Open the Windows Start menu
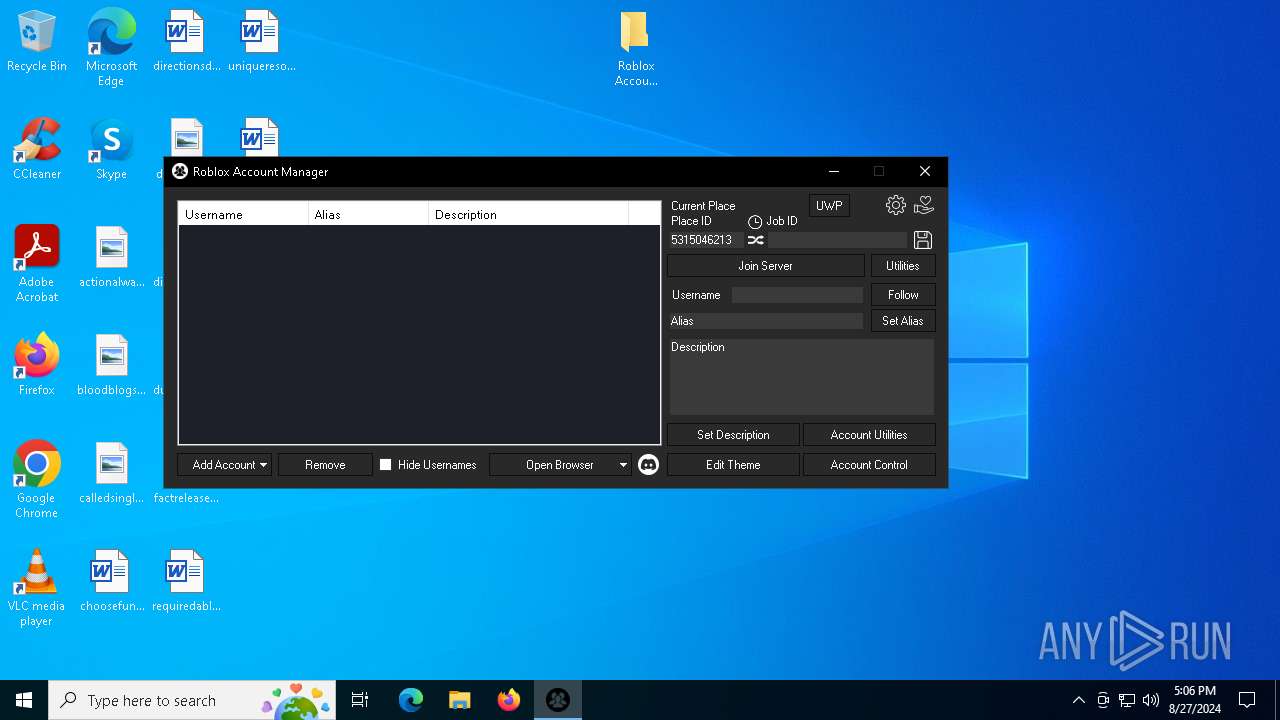 tap(24, 700)
